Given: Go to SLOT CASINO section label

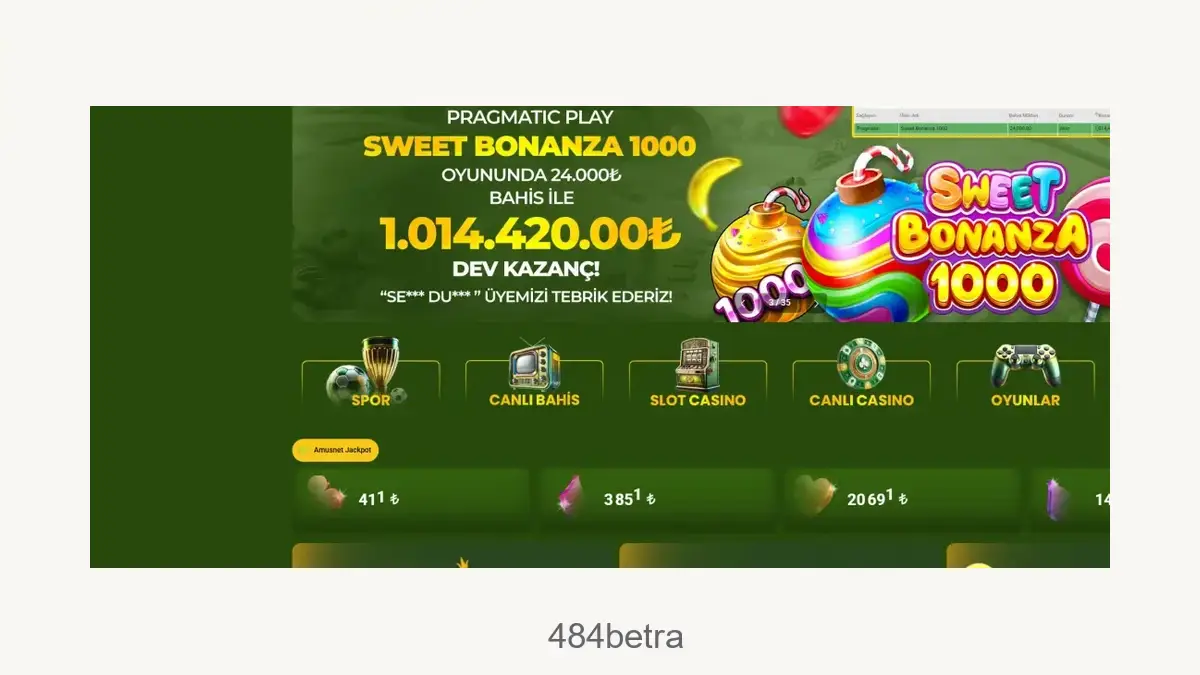Looking at the screenshot, I should [698, 400].
